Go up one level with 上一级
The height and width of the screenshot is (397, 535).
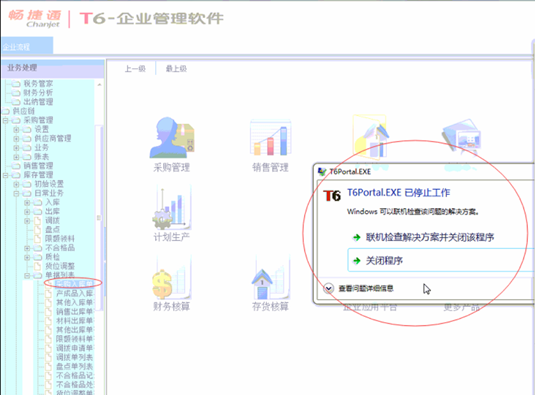[135, 69]
